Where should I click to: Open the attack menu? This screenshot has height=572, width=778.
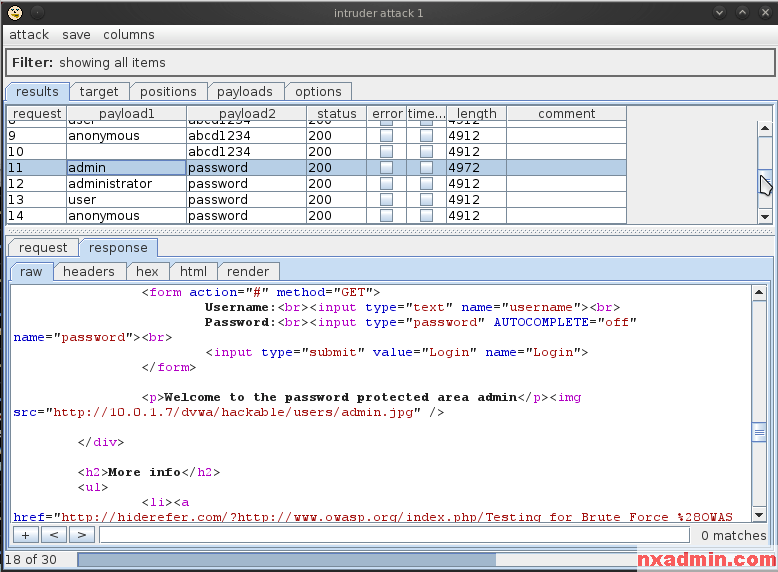[x=29, y=35]
